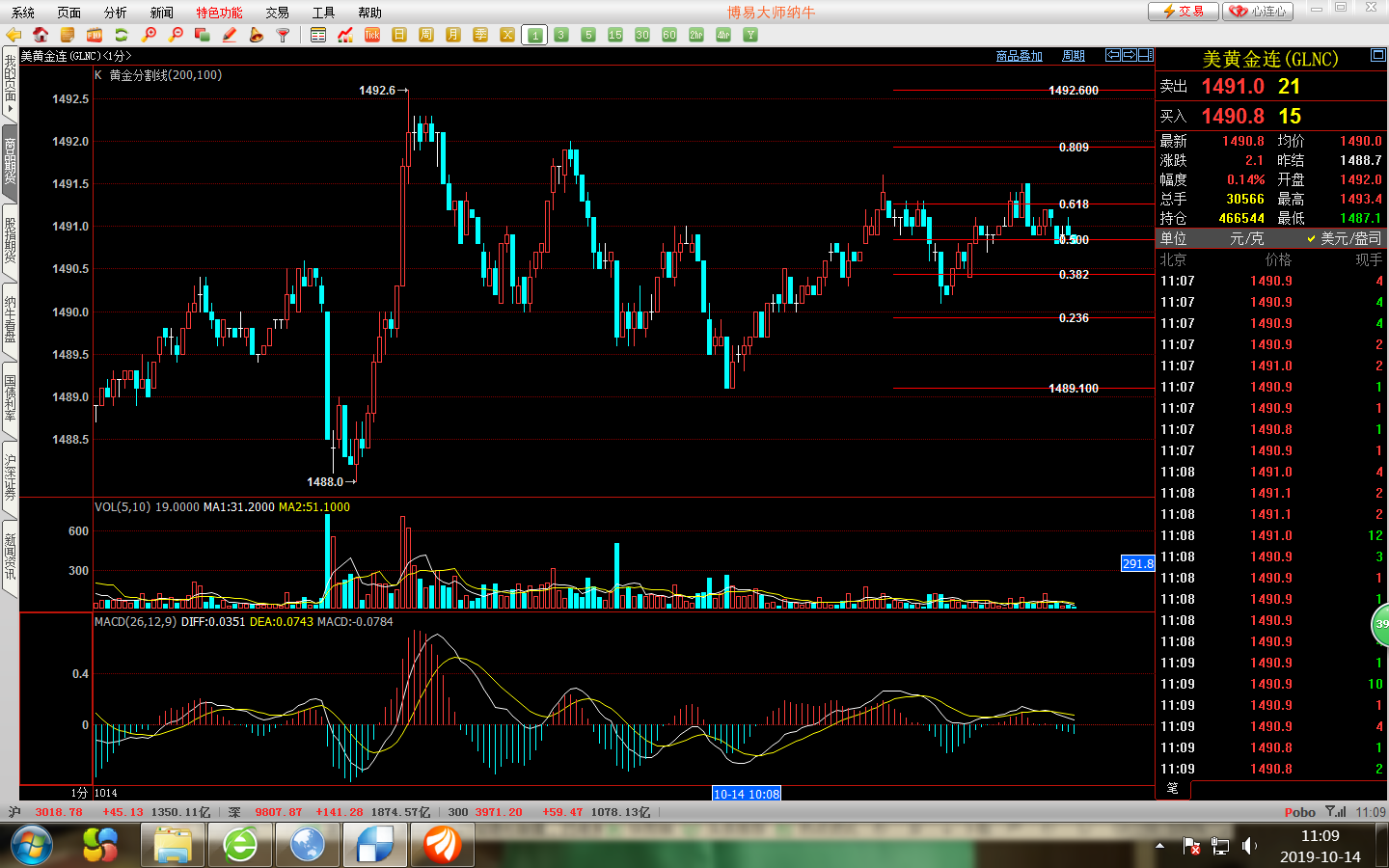
Task: Open the filter funnel tool
Action: (x=283, y=35)
